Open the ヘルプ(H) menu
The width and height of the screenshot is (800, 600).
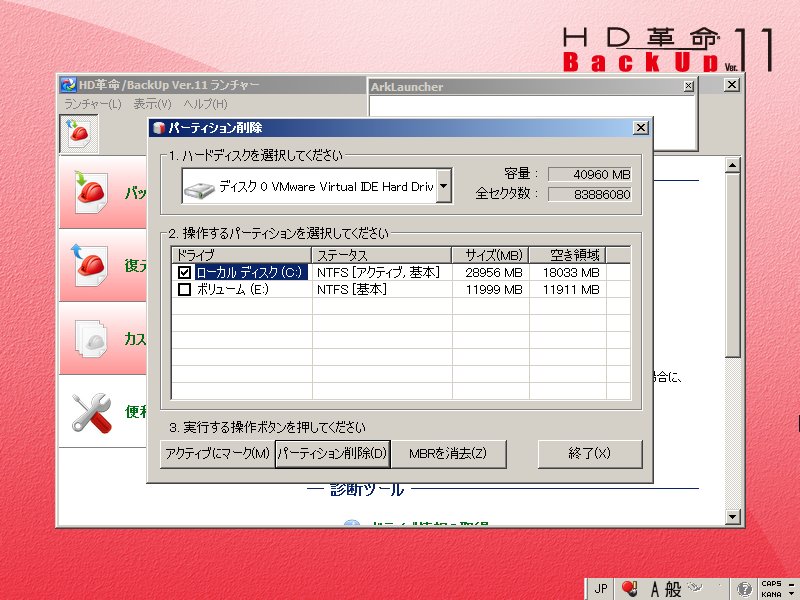[x=205, y=104]
